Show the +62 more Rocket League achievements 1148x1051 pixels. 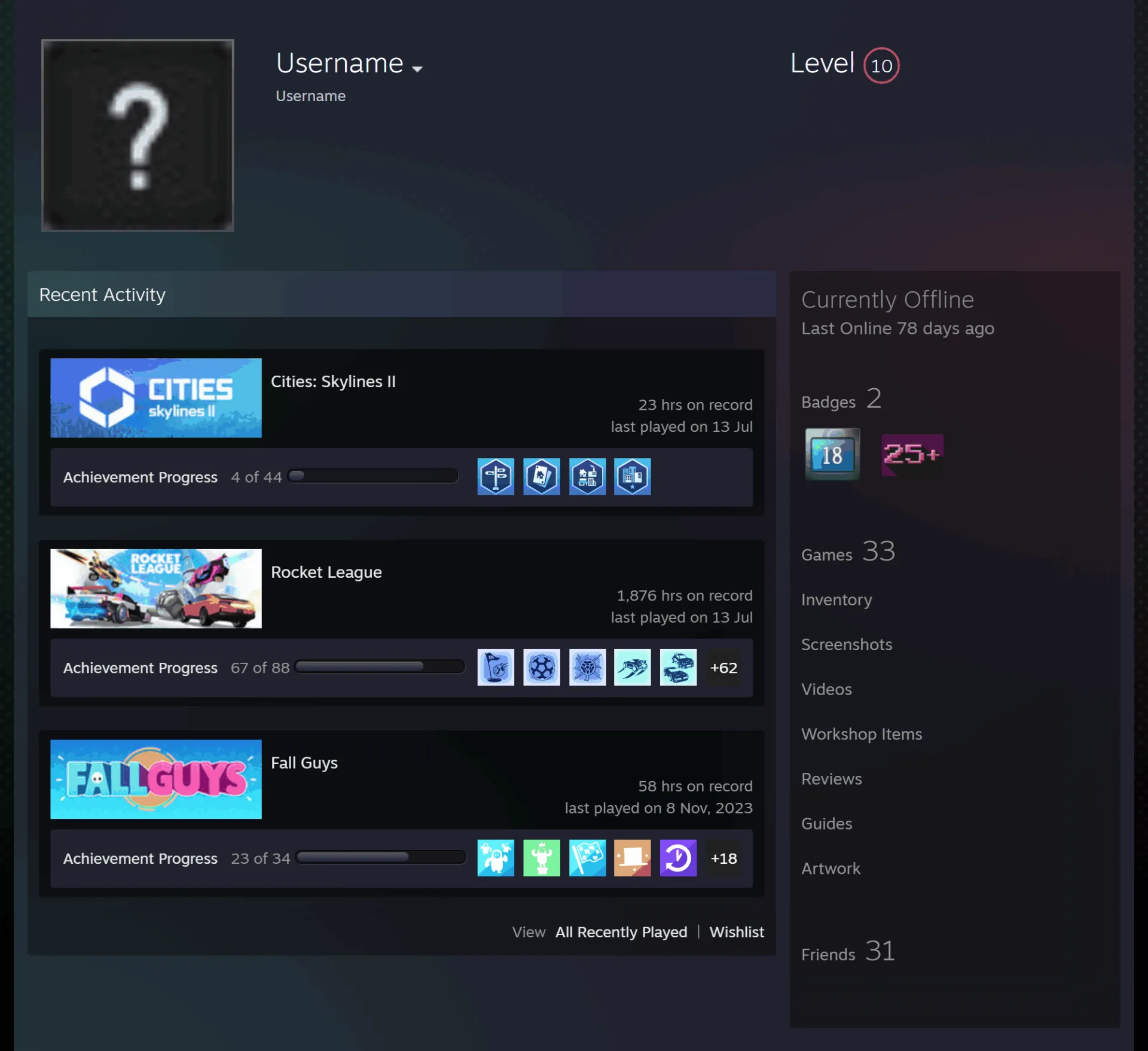(723, 668)
